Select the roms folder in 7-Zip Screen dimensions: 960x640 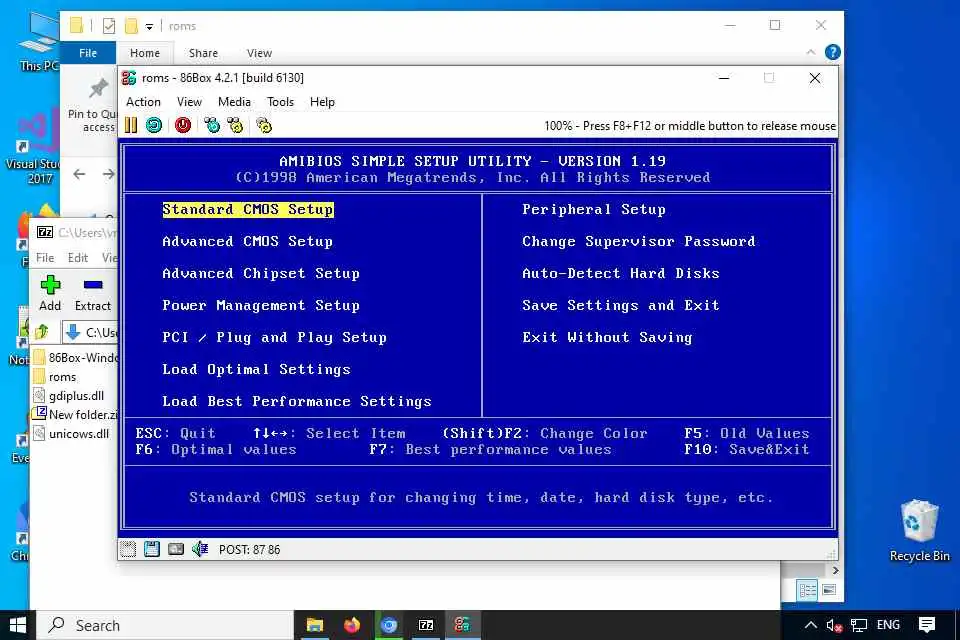coord(62,377)
